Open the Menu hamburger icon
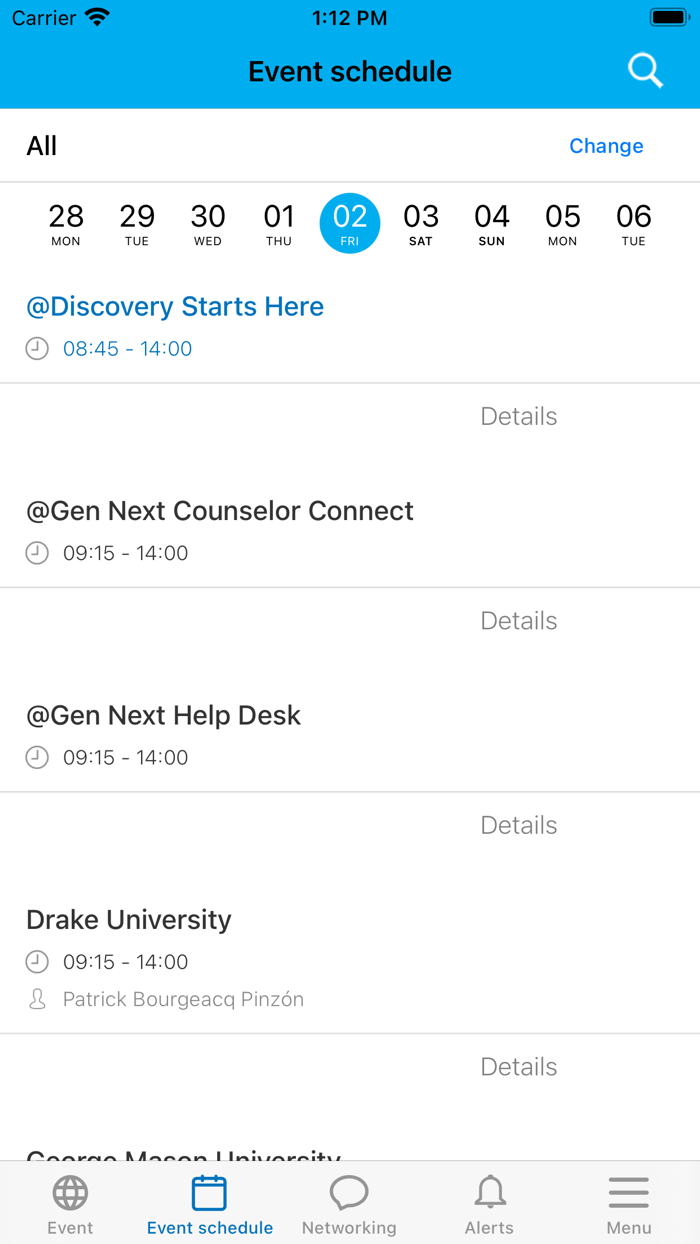 click(x=629, y=1192)
